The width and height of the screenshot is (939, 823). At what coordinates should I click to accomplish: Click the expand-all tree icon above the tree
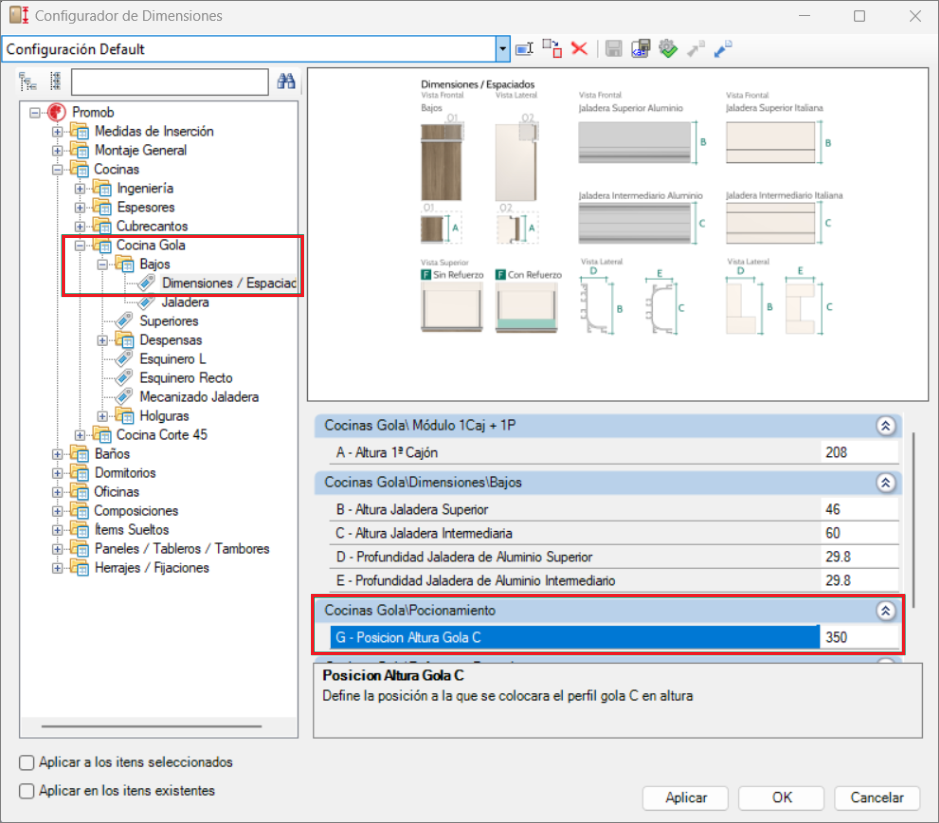coord(28,82)
